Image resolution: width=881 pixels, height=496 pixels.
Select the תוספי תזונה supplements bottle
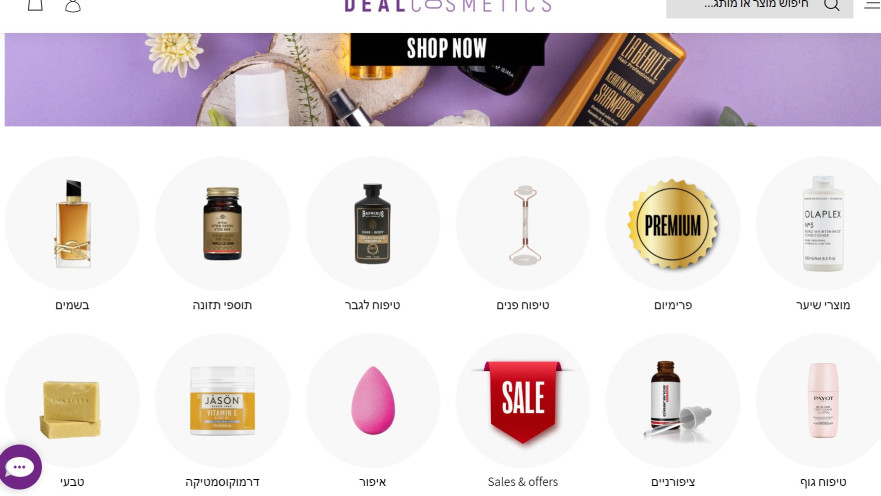coord(222,224)
